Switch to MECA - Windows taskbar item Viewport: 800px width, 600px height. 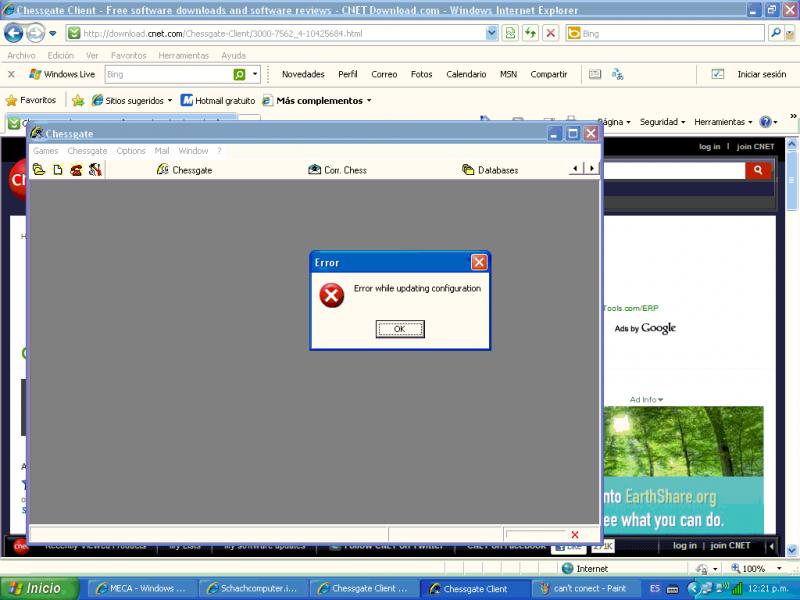pos(141,588)
